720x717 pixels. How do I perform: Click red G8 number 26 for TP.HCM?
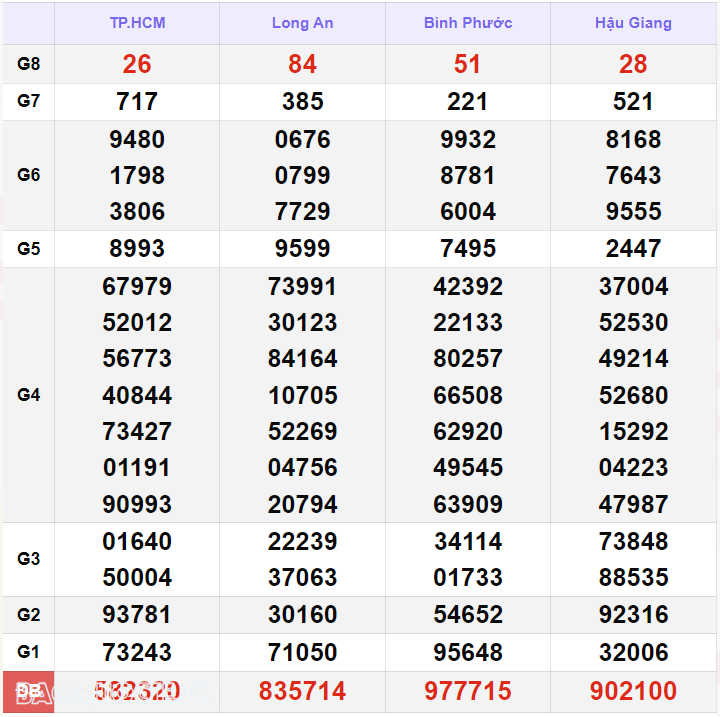click(x=137, y=64)
